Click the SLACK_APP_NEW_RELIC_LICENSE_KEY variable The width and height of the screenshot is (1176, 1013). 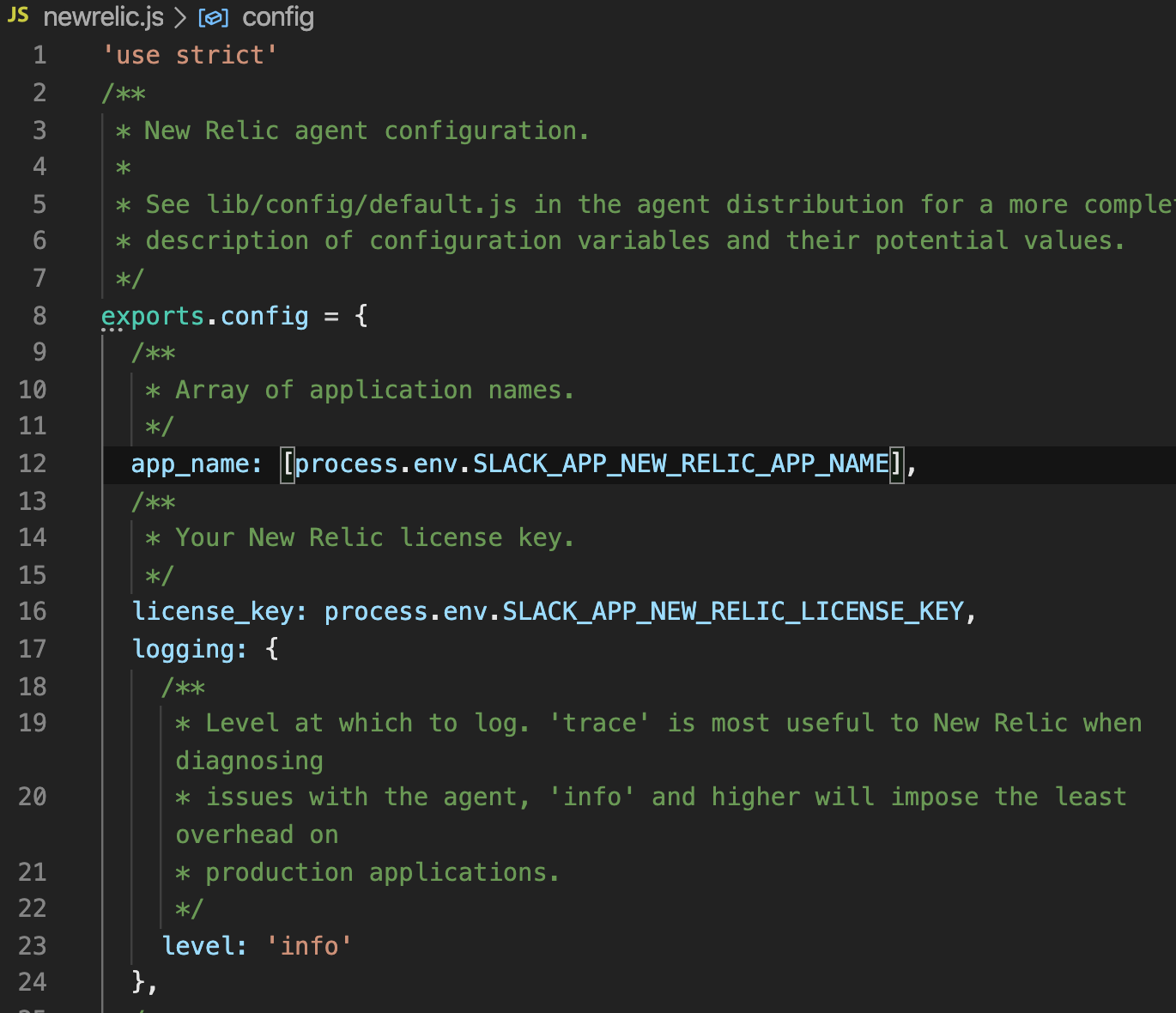pyautogui.click(x=733, y=611)
